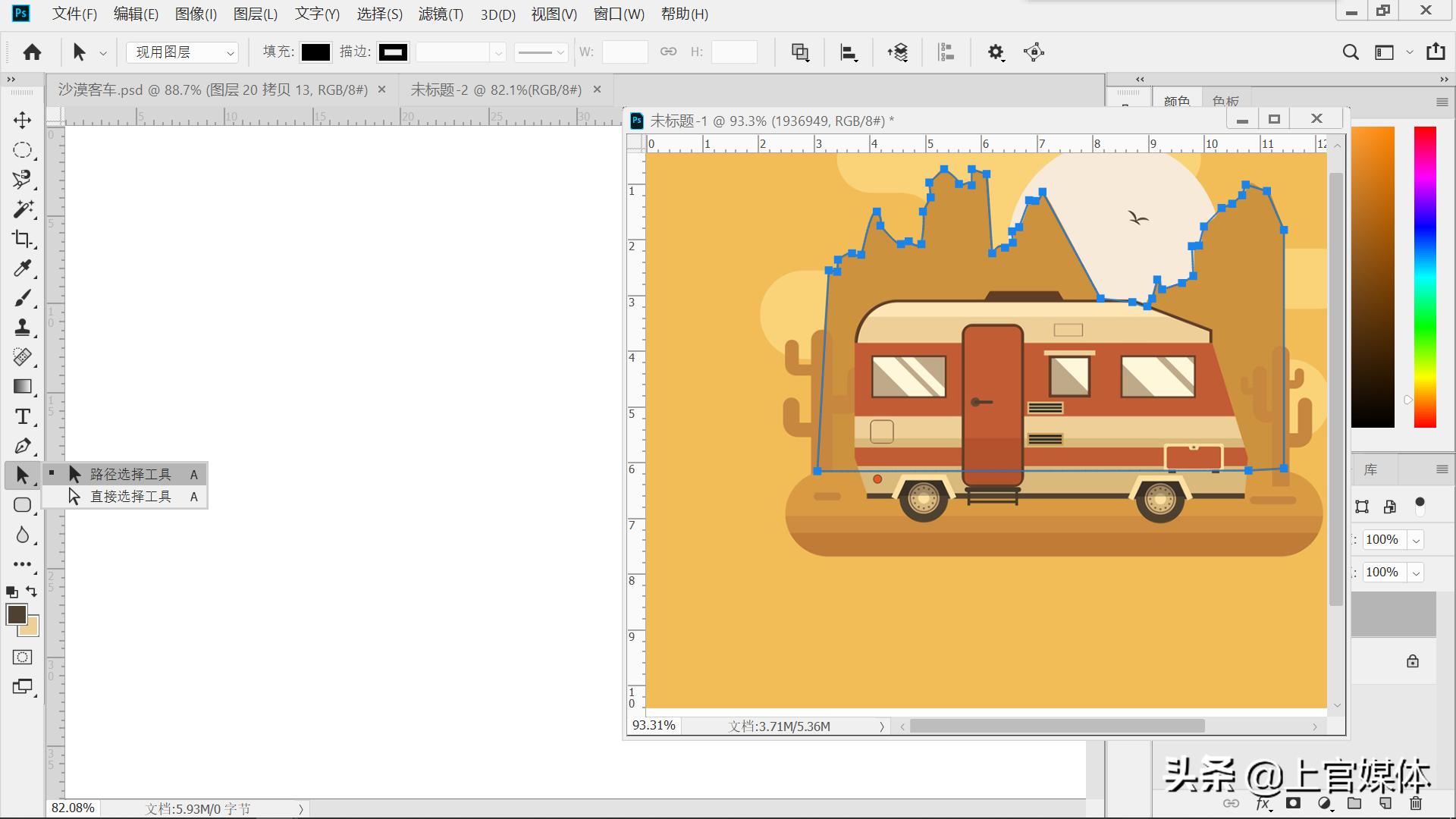
Task: Select the Move tool
Action: (x=22, y=120)
